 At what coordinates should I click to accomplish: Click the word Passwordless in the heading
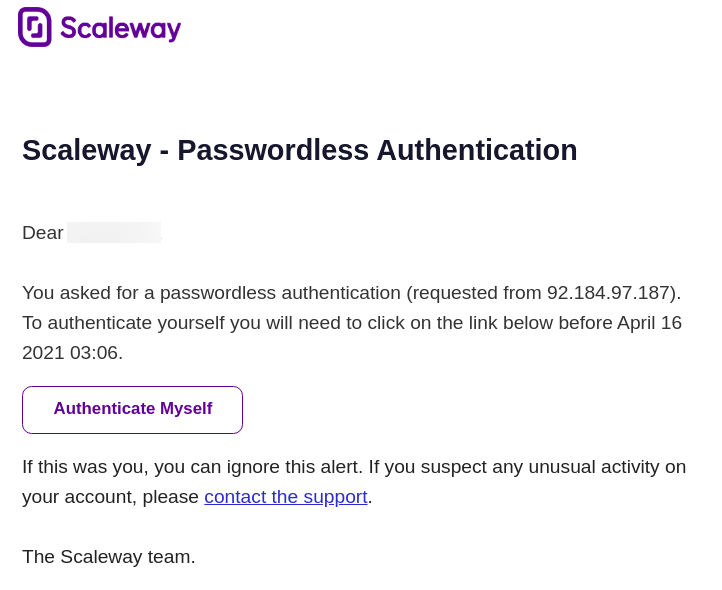pyautogui.click(x=273, y=150)
